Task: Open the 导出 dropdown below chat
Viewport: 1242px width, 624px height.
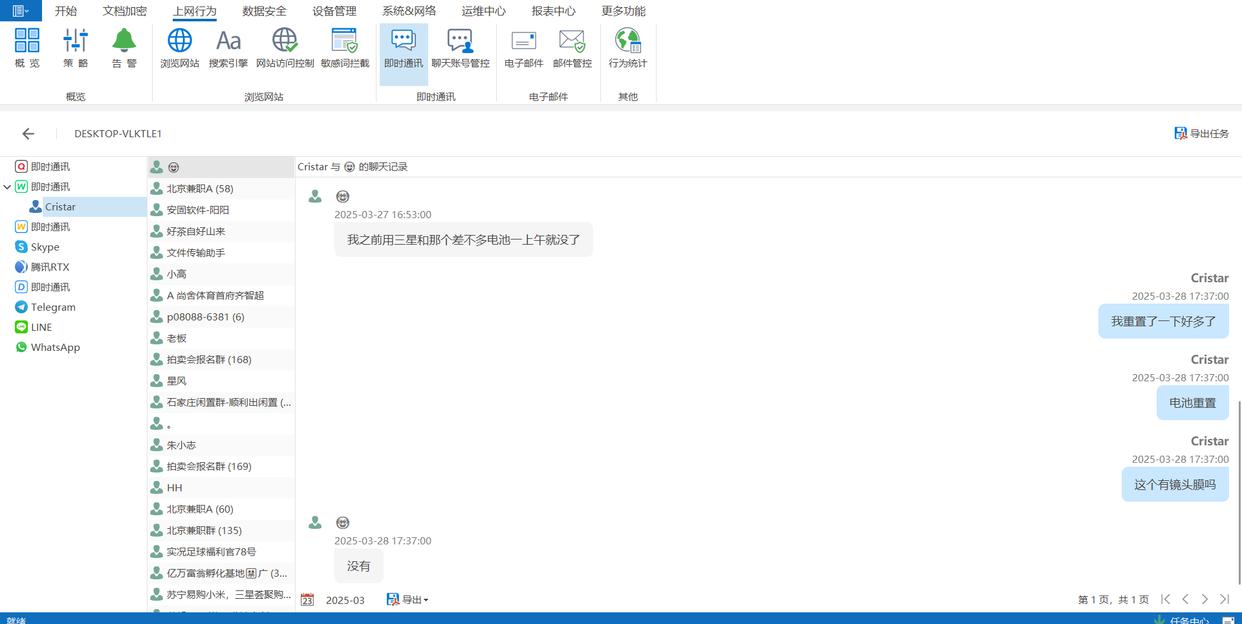Action: click(408, 600)
